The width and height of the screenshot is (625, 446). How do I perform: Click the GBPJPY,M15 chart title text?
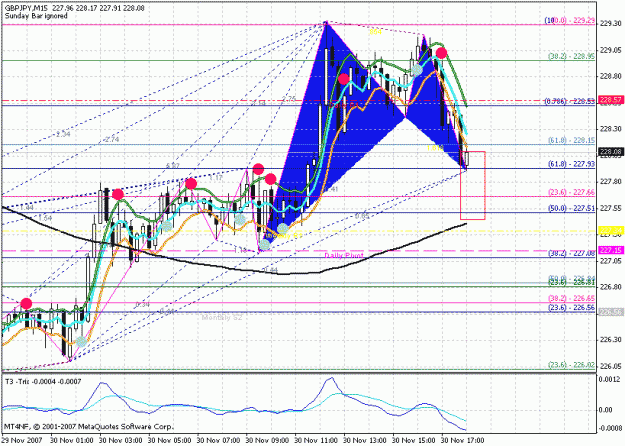74,8
